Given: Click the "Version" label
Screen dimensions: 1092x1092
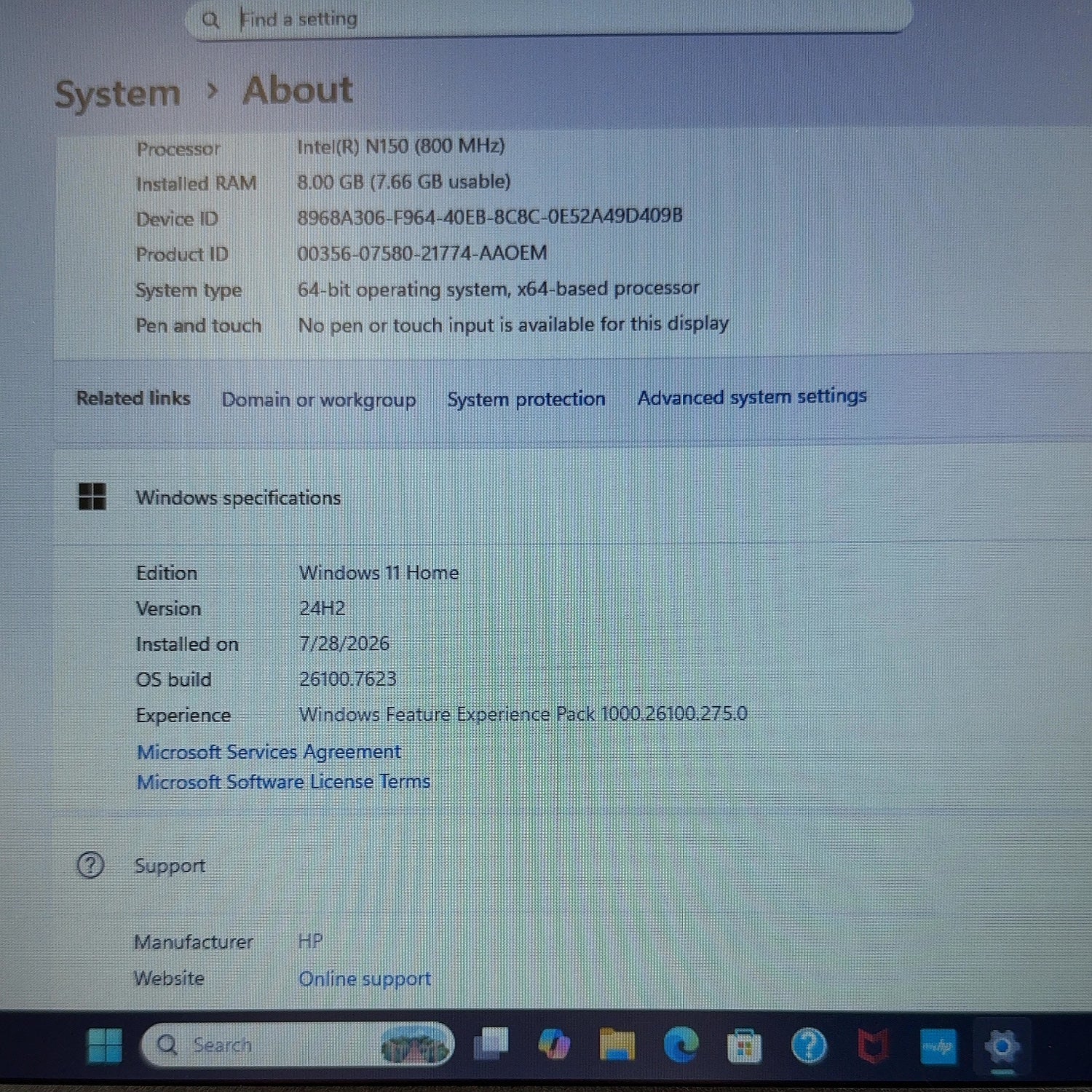Looking at the screenshot, I should point(168,609).
